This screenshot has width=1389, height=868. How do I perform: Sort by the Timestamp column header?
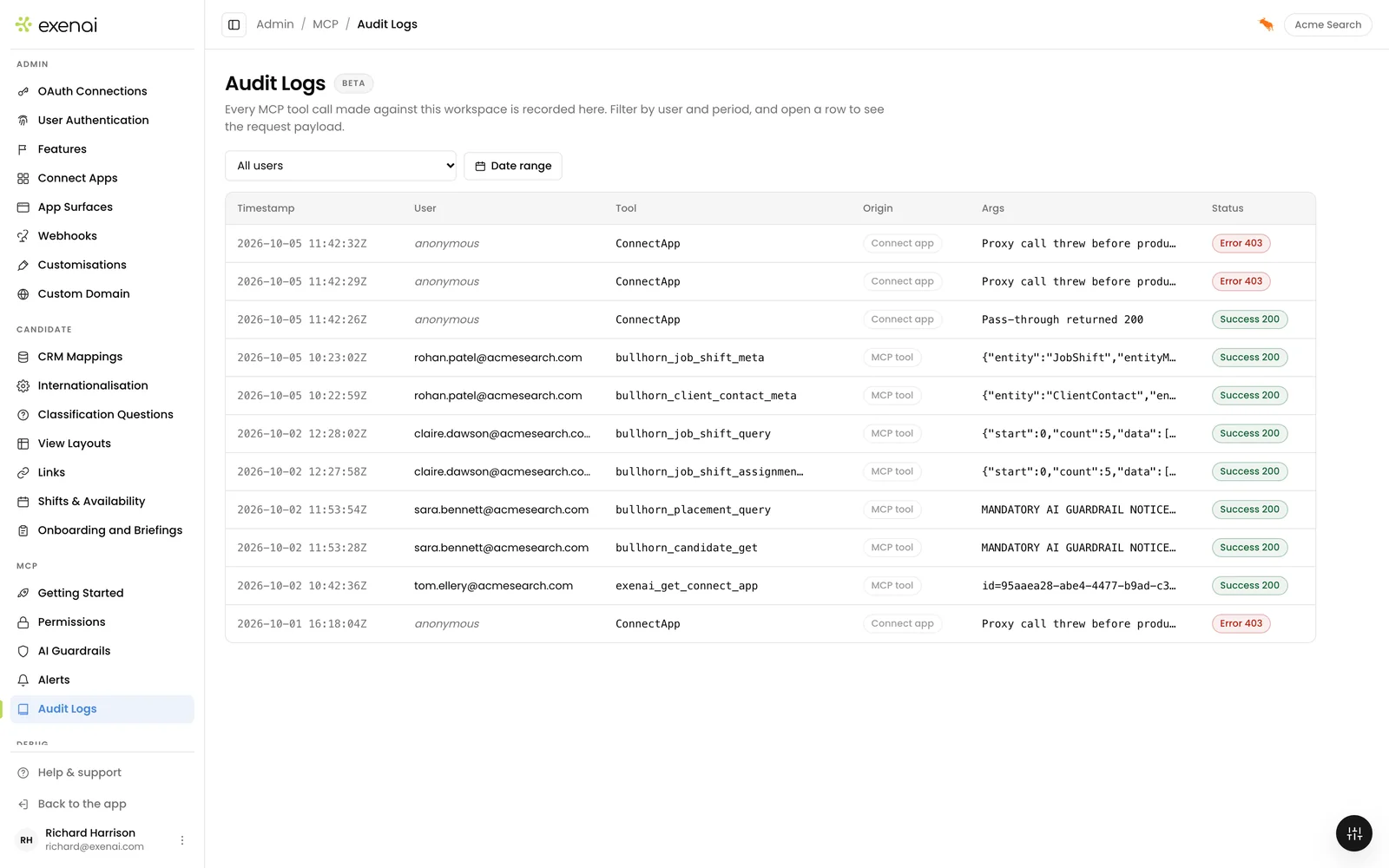click(266, 208)
